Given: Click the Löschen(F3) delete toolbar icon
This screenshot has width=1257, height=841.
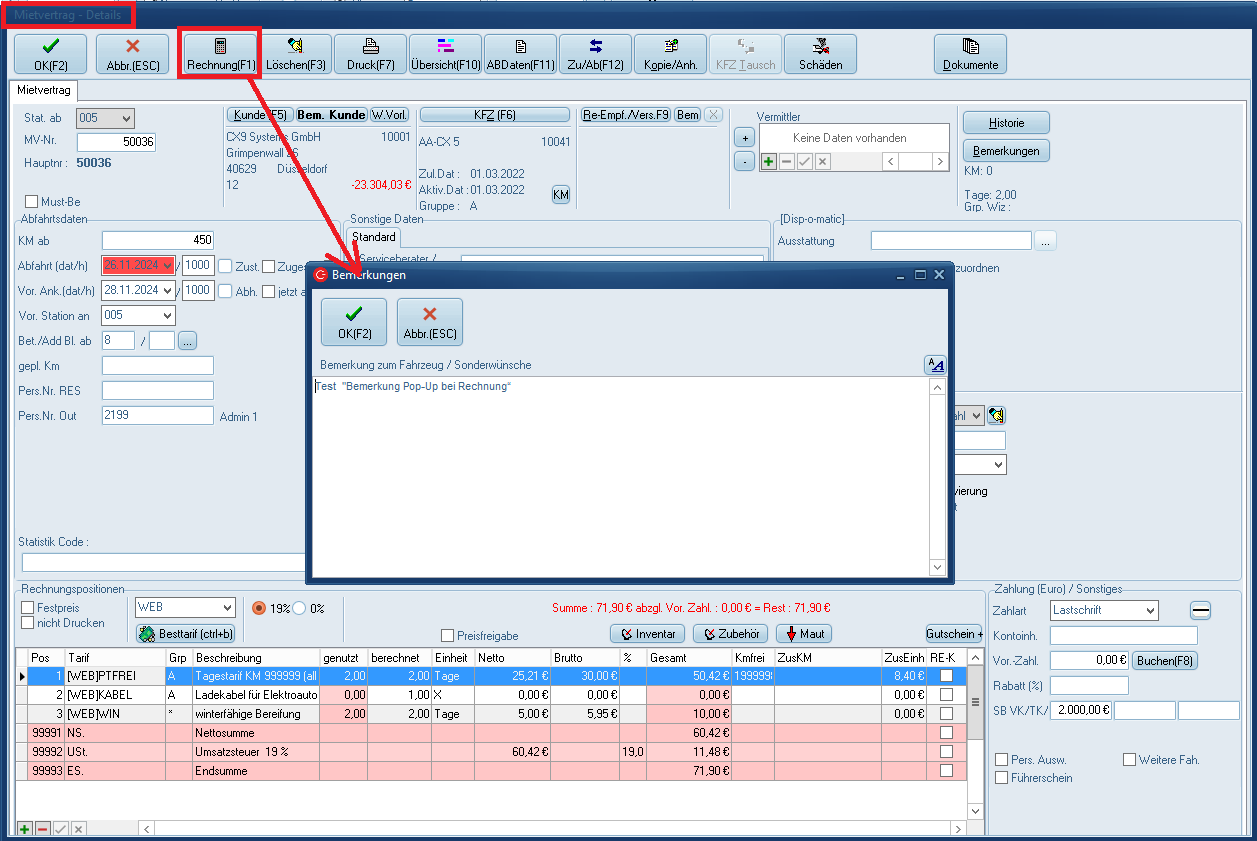Looking at the screenshot, I should coord(296,54).
